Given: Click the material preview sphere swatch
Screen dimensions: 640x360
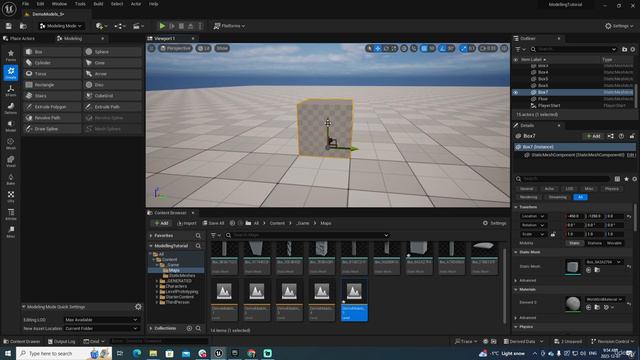Looking at the screenshot, I should [x=573, y=304].
